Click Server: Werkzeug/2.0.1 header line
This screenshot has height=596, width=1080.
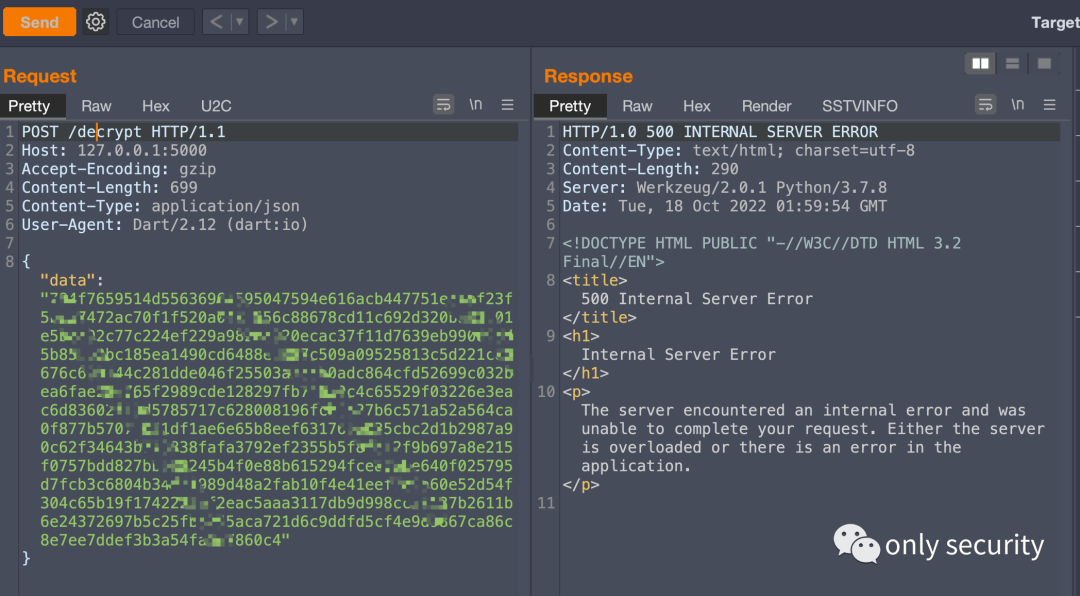click(x=725, y=187)
